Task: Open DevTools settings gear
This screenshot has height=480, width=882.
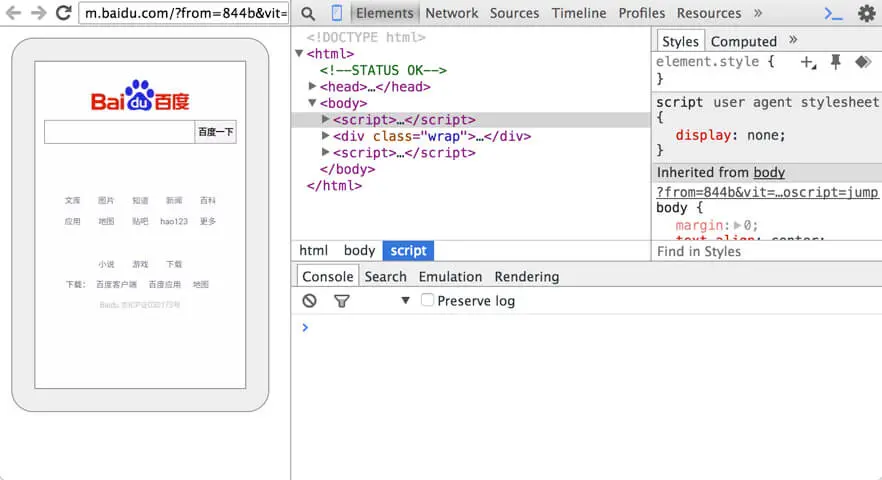Action: point(866,14)
